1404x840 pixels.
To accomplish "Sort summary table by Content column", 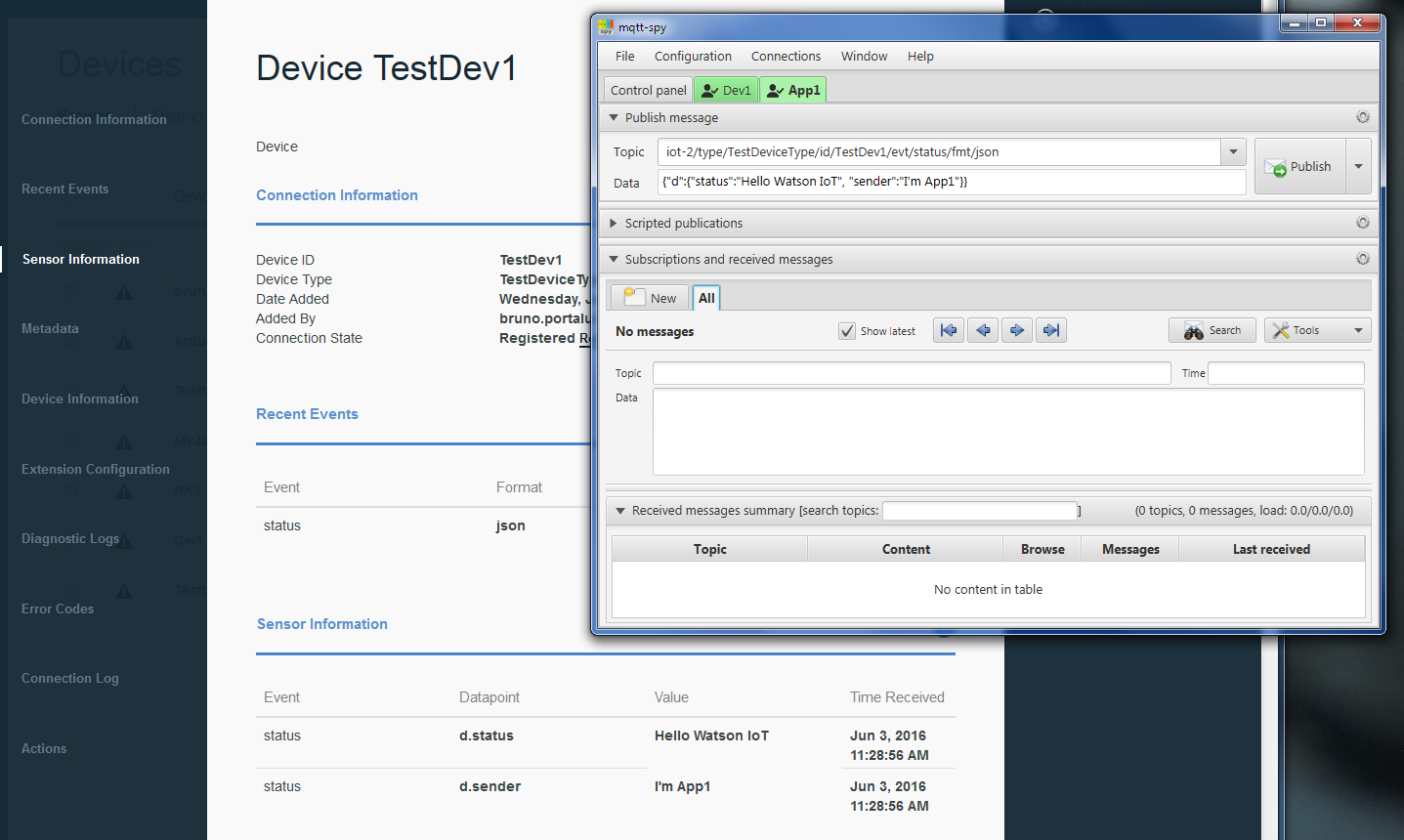I will (x=906, y=549).
